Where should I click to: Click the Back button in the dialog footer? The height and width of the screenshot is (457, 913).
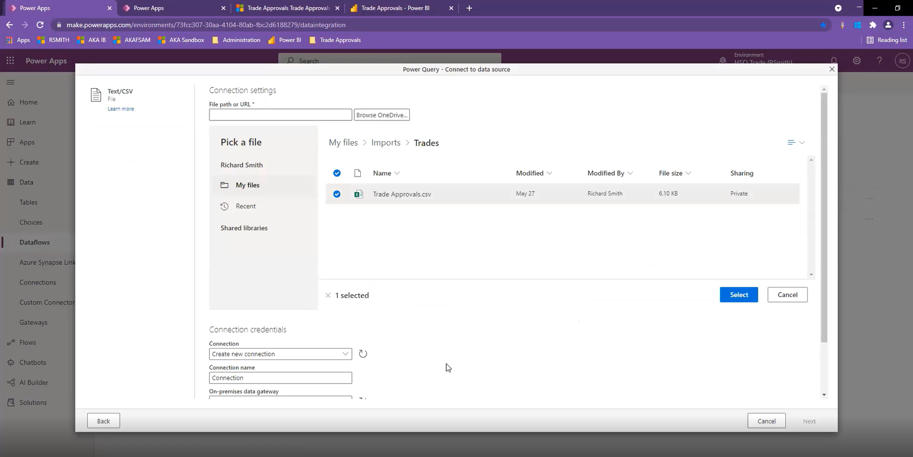(x=104, y=421)
